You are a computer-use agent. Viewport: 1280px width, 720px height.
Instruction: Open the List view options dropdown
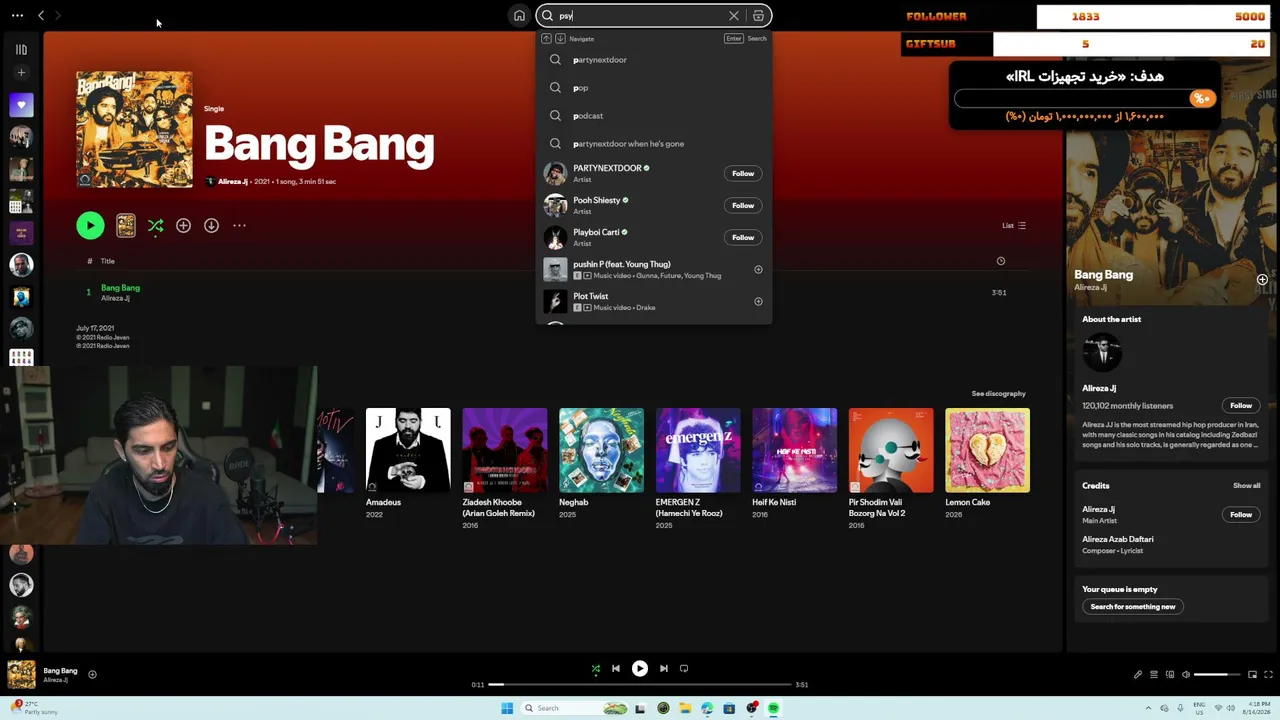[x=1014, y=226]
